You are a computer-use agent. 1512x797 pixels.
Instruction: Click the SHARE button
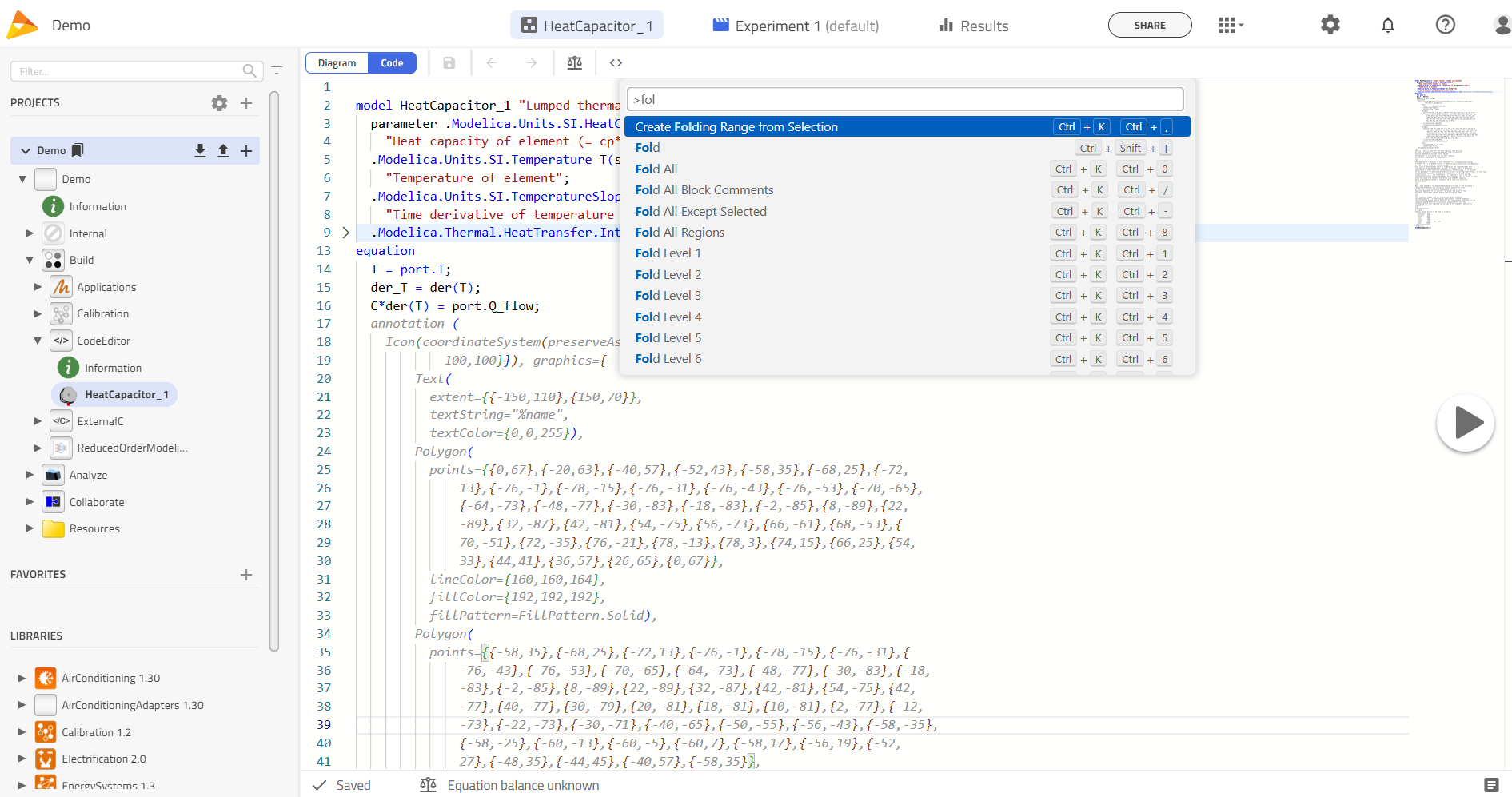pyautogui.click(x=1149, y=26)
